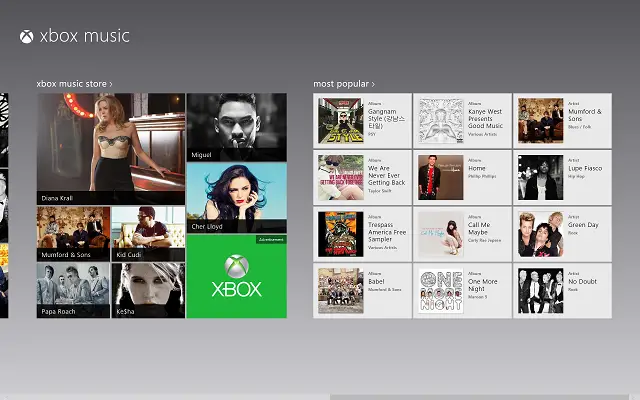Click the Xbox logo icon beside xbox music
The width and height of the screenshot is (640, 400).
pyautogui.click(x=27, y=37)
